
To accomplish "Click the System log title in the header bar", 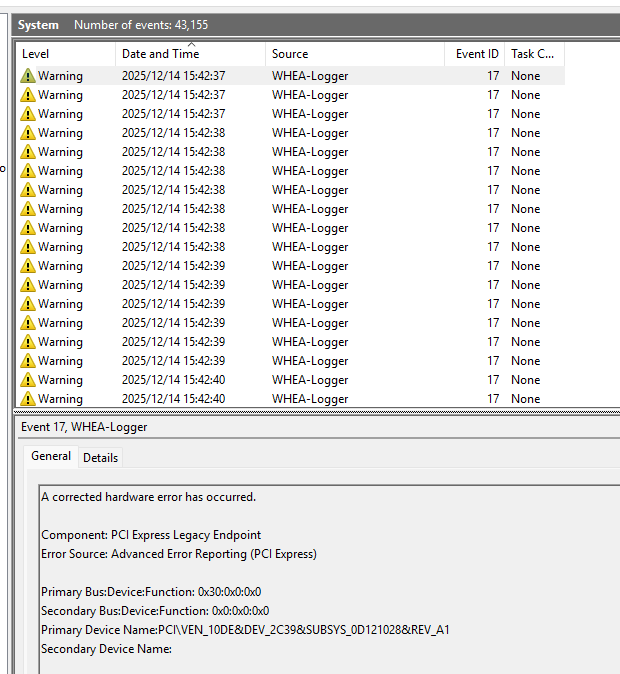I will (x=38, y=25).
